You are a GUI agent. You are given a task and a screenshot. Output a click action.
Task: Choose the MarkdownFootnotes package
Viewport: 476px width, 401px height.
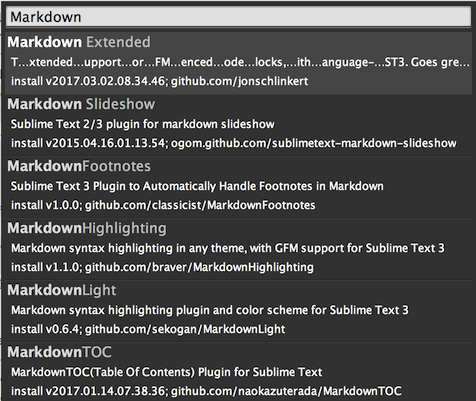click(239, 186)
